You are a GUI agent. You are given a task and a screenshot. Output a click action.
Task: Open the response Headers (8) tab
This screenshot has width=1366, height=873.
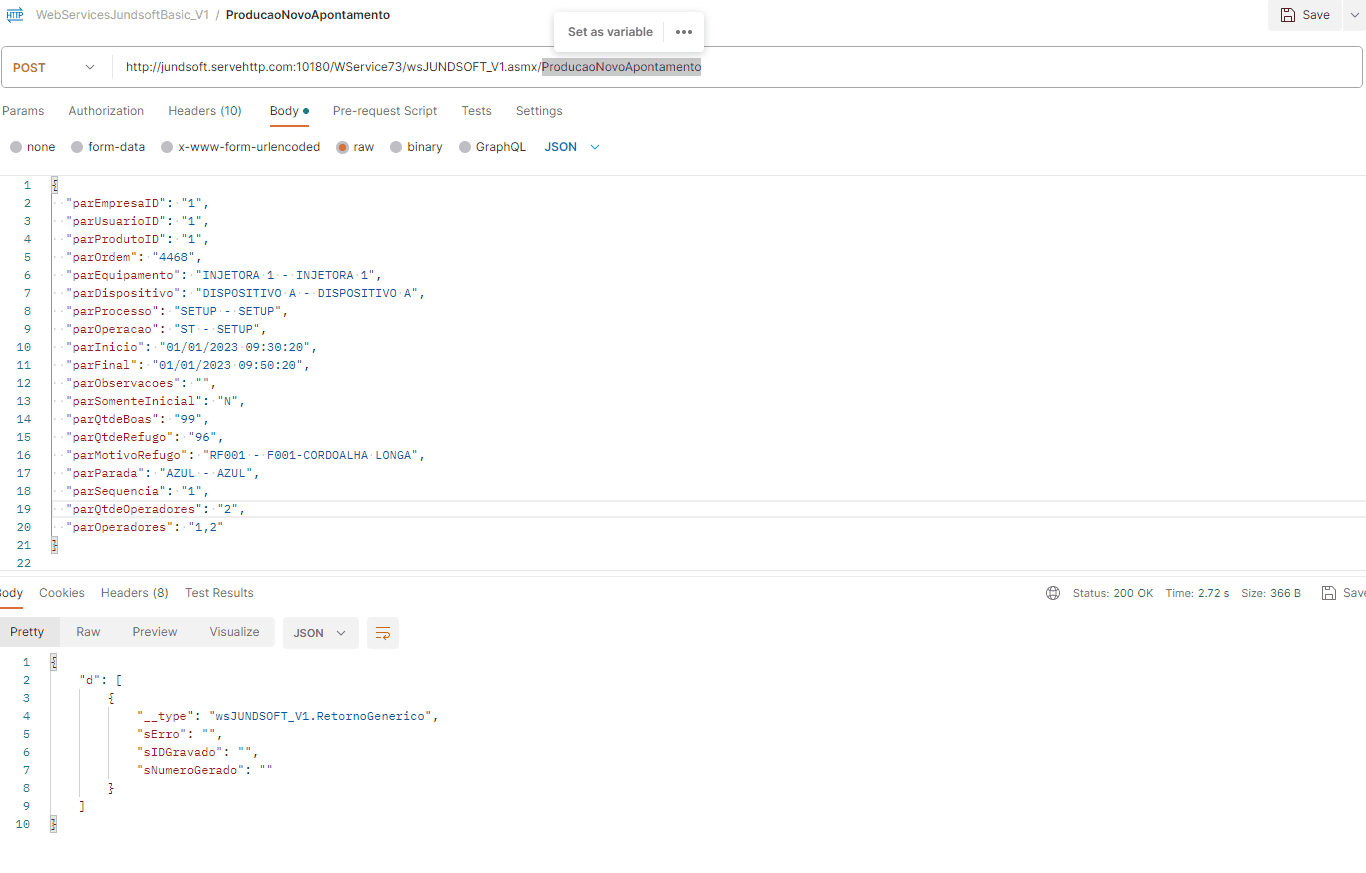(x=135, y=593)
